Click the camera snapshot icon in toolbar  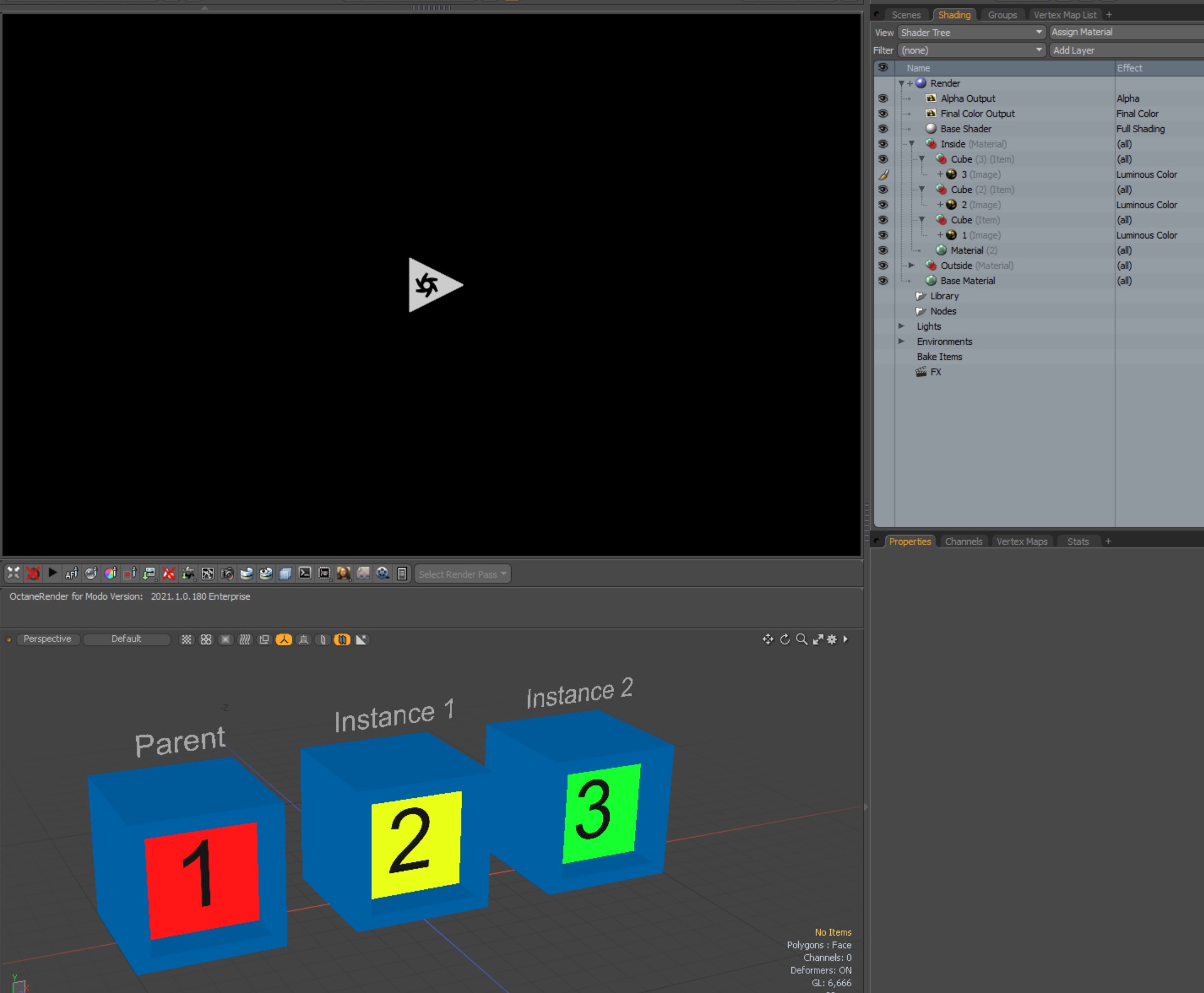click(x=227, y=573)
